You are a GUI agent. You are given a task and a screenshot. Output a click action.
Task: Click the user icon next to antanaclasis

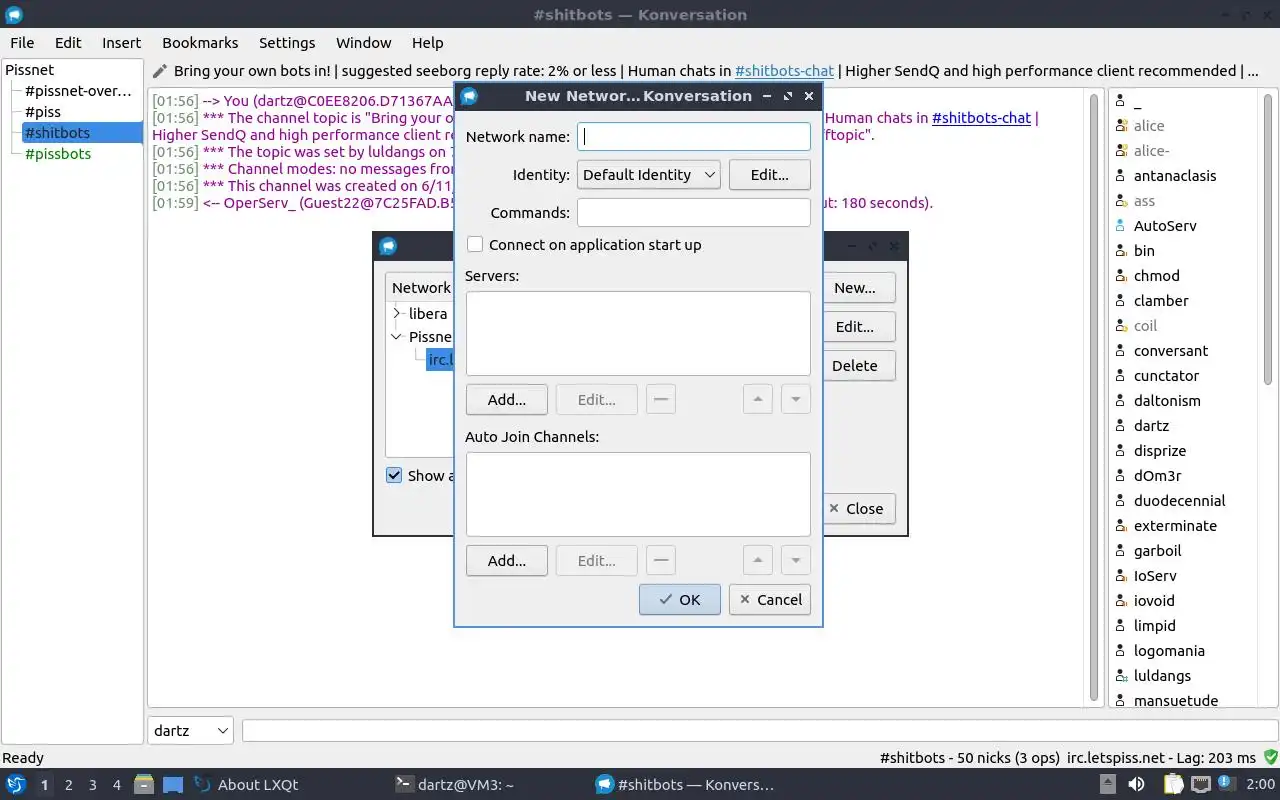(1121, 176)
